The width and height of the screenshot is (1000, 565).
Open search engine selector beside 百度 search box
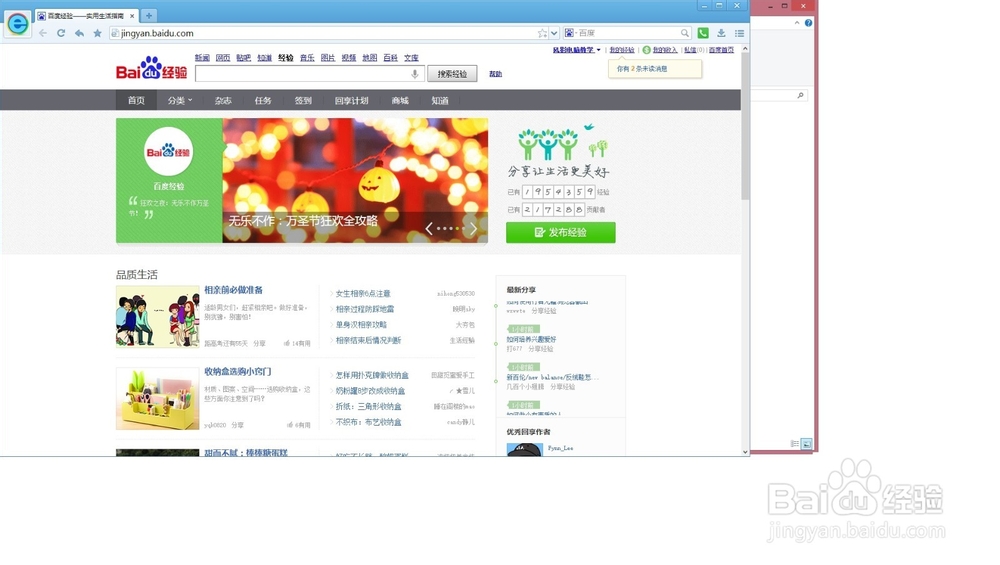click(570, 33)
